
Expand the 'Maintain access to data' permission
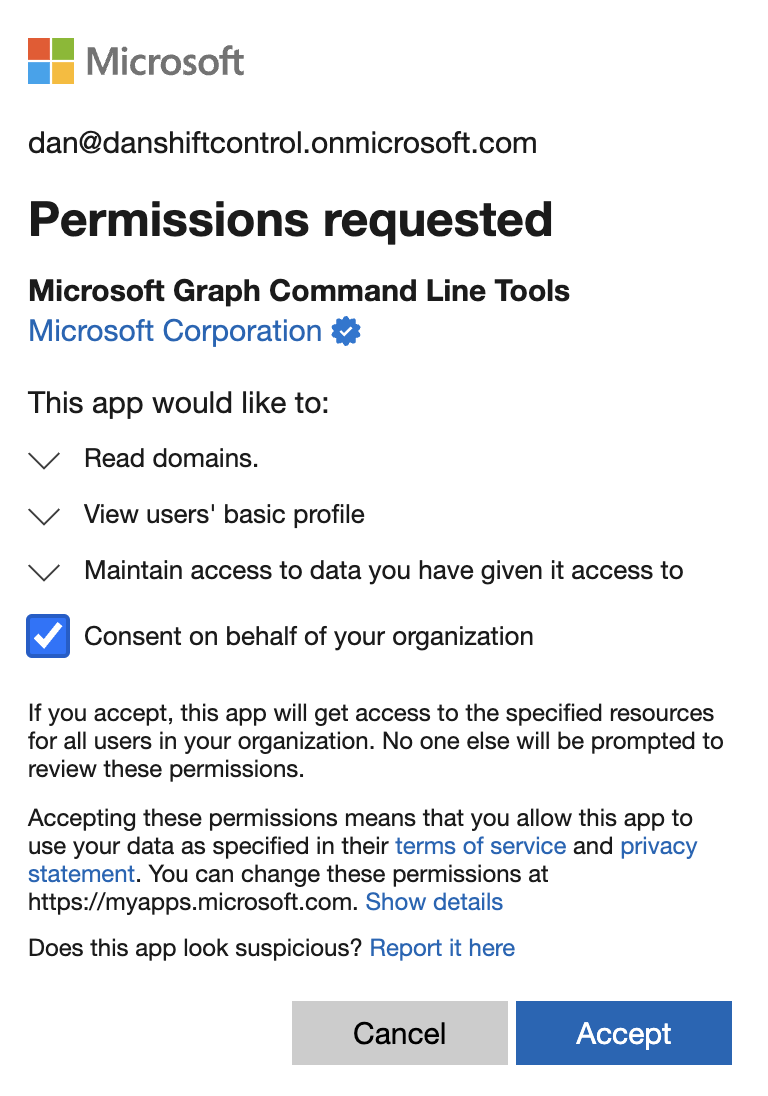coord(44,571)
